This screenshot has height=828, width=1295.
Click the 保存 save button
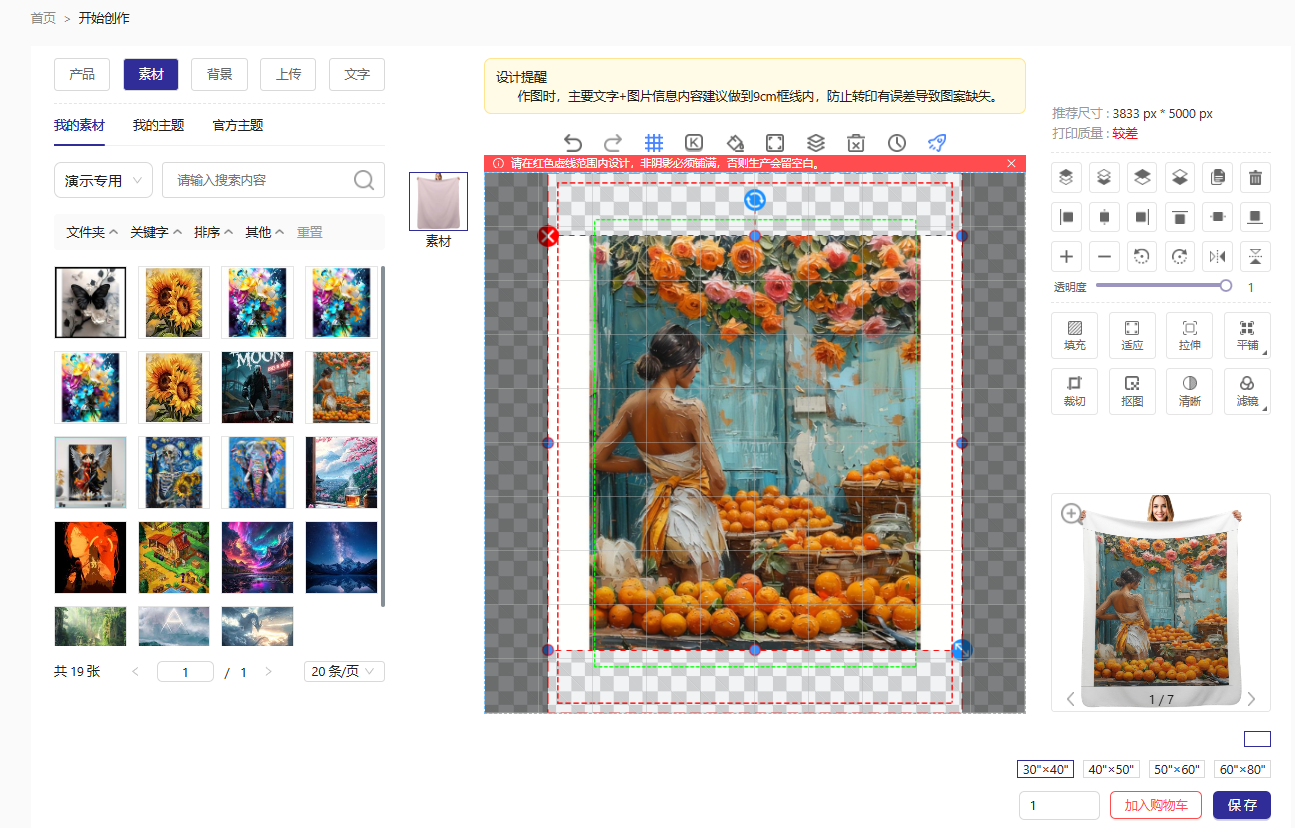coord(1241,805)
